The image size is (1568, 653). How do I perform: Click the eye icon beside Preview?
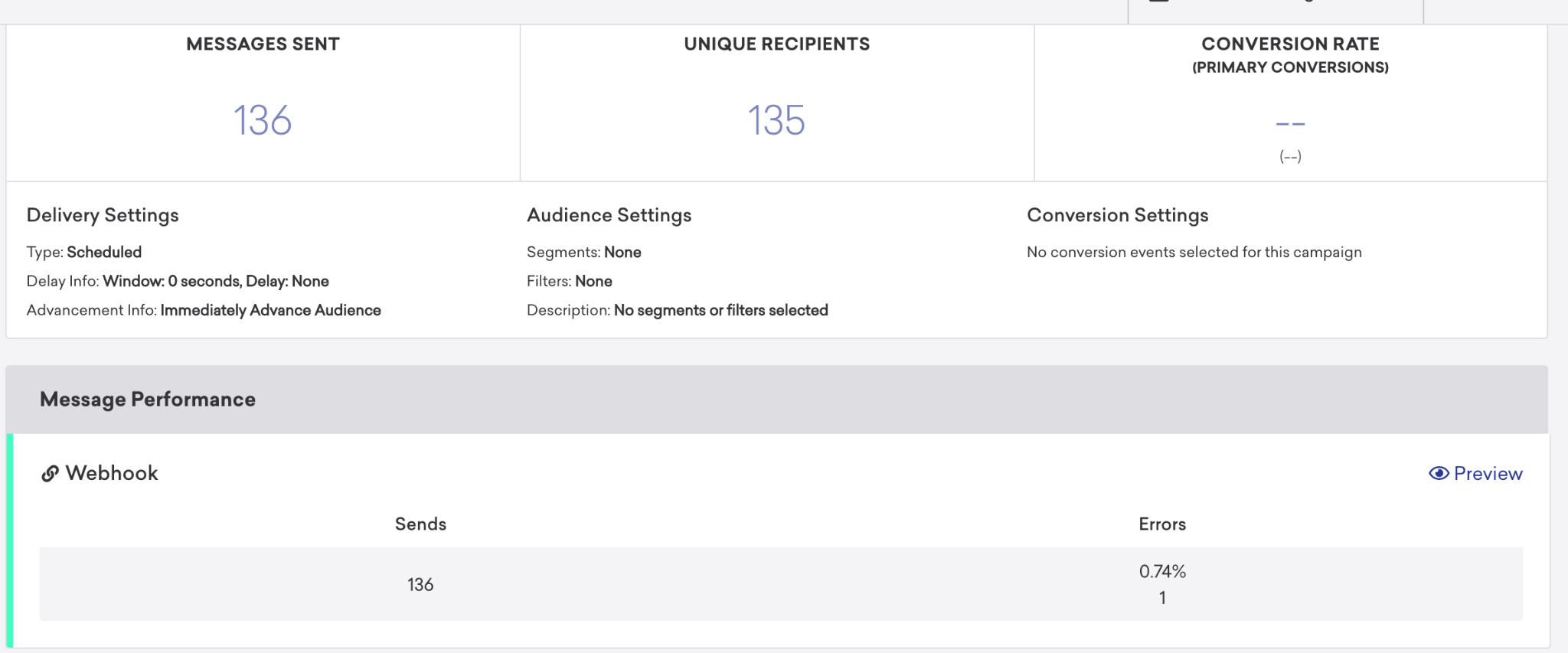(x=1438, y=474)
